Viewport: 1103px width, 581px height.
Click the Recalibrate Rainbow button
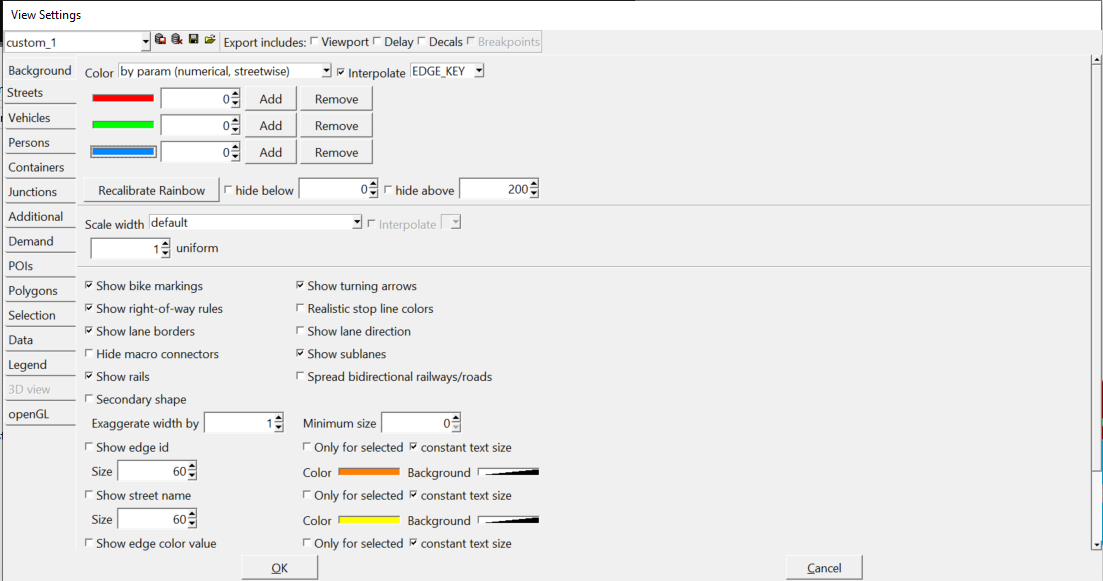(x=152, y=190)
